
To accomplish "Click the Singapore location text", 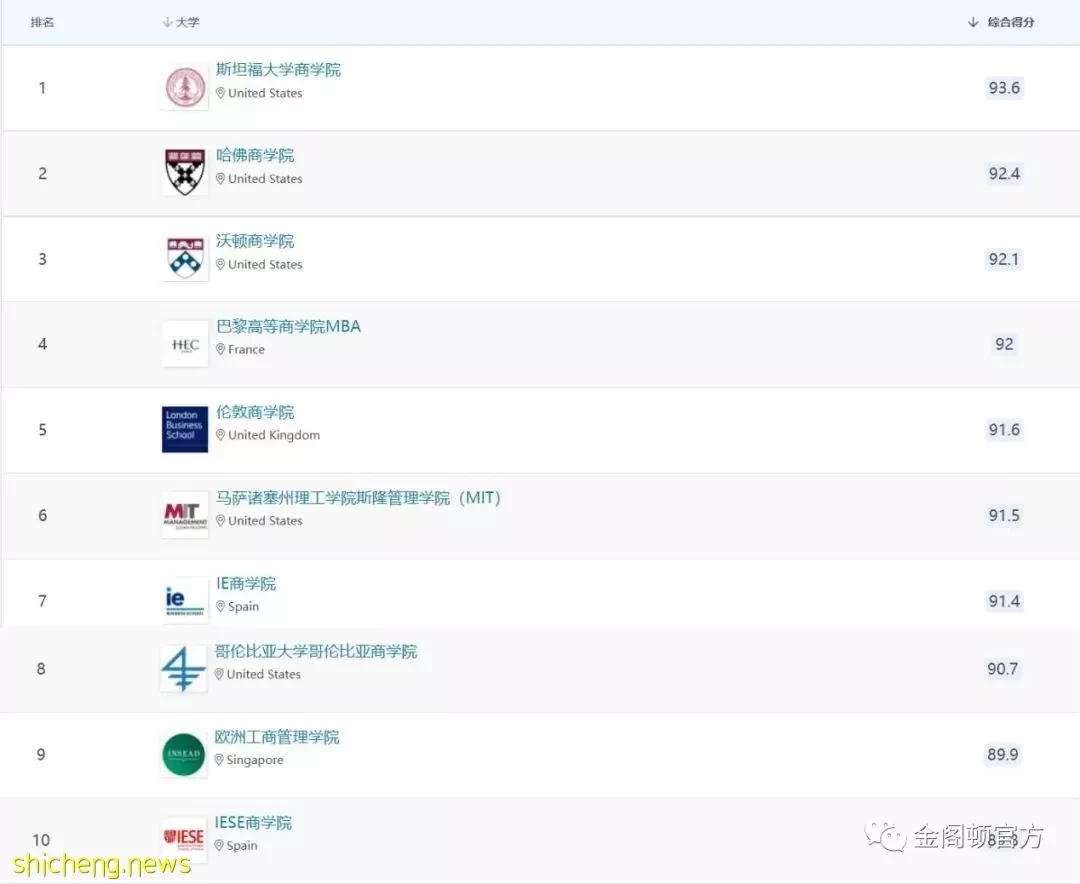I will pyautogui.click(x=255, y=760).
